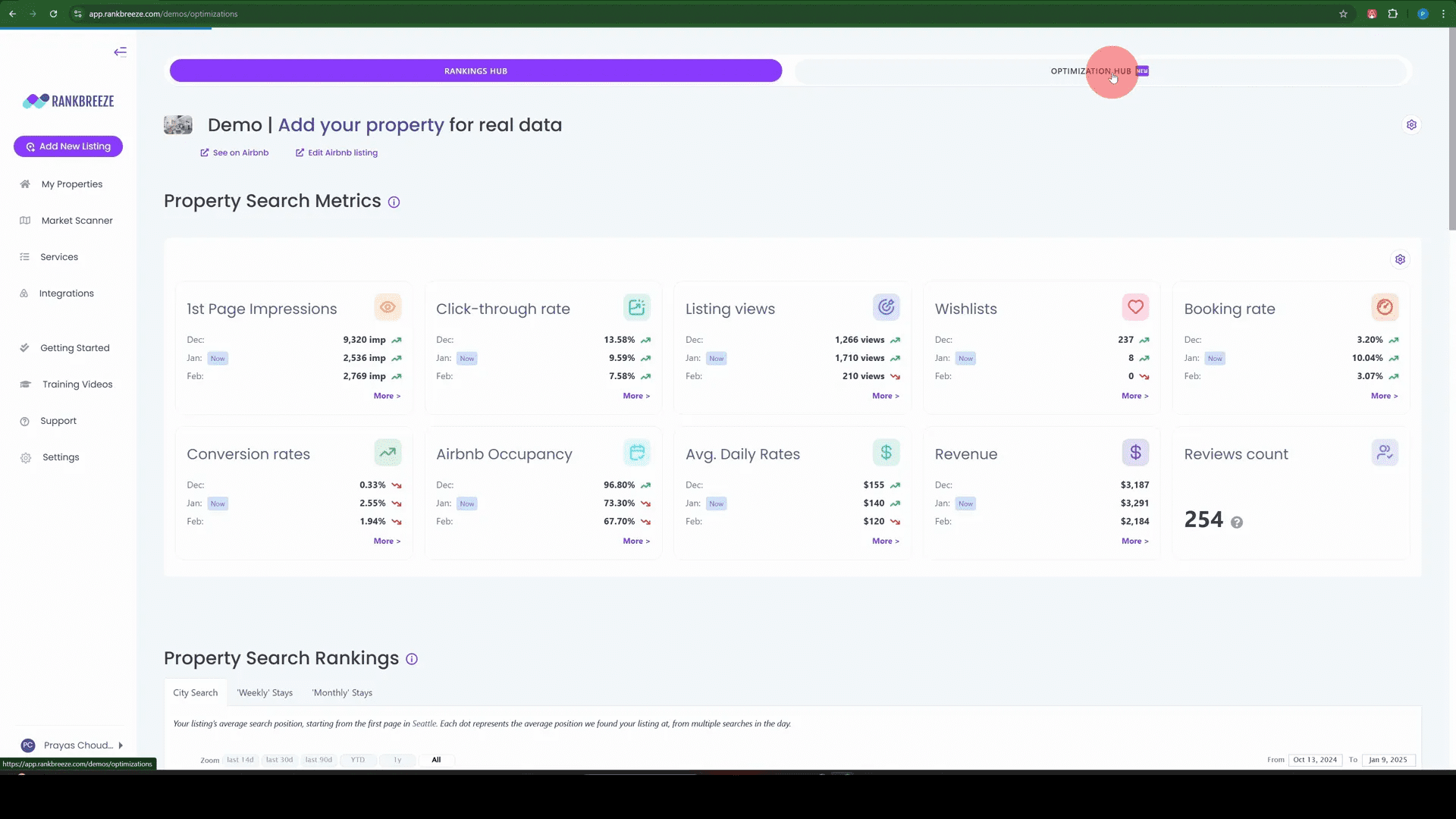This screenshot has height=819, width=1456.
Task: Select the City Search tab
Action: (195, 692)
